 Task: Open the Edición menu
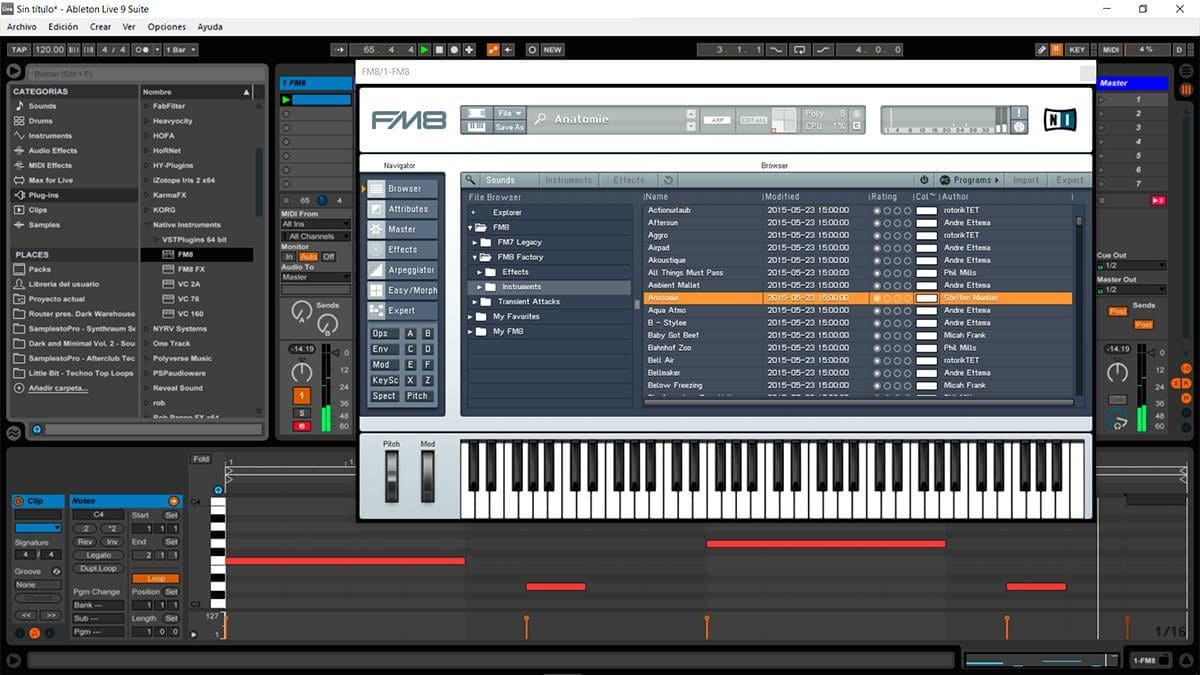[x=63, y=27]
